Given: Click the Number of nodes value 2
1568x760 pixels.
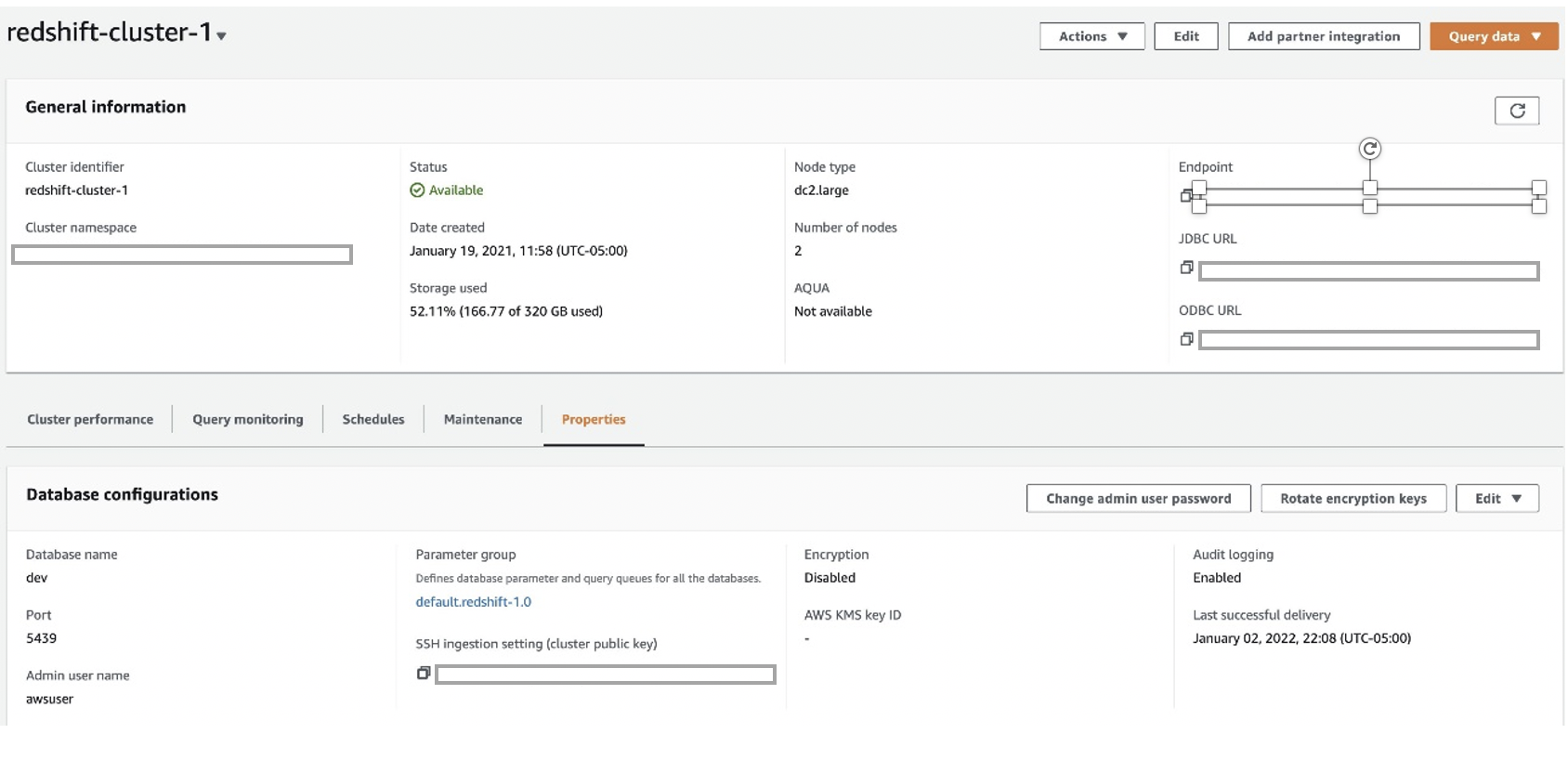Looking at the screenshot, I should click(x=798, y=251).
